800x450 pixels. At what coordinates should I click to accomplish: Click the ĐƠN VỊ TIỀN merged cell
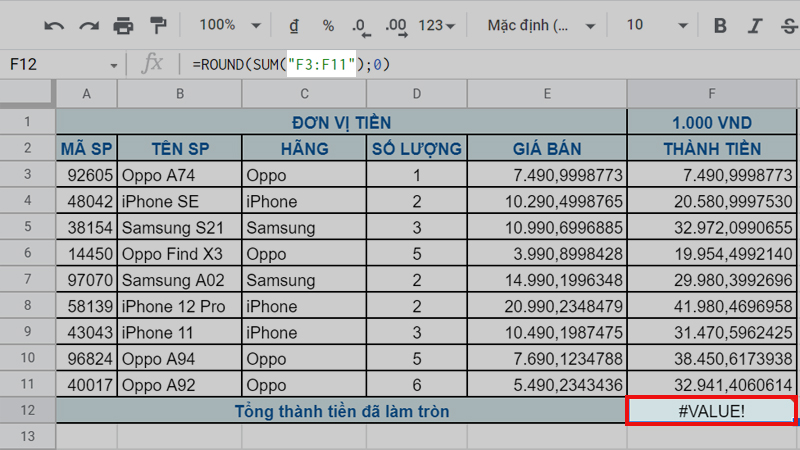coord(341,122)
